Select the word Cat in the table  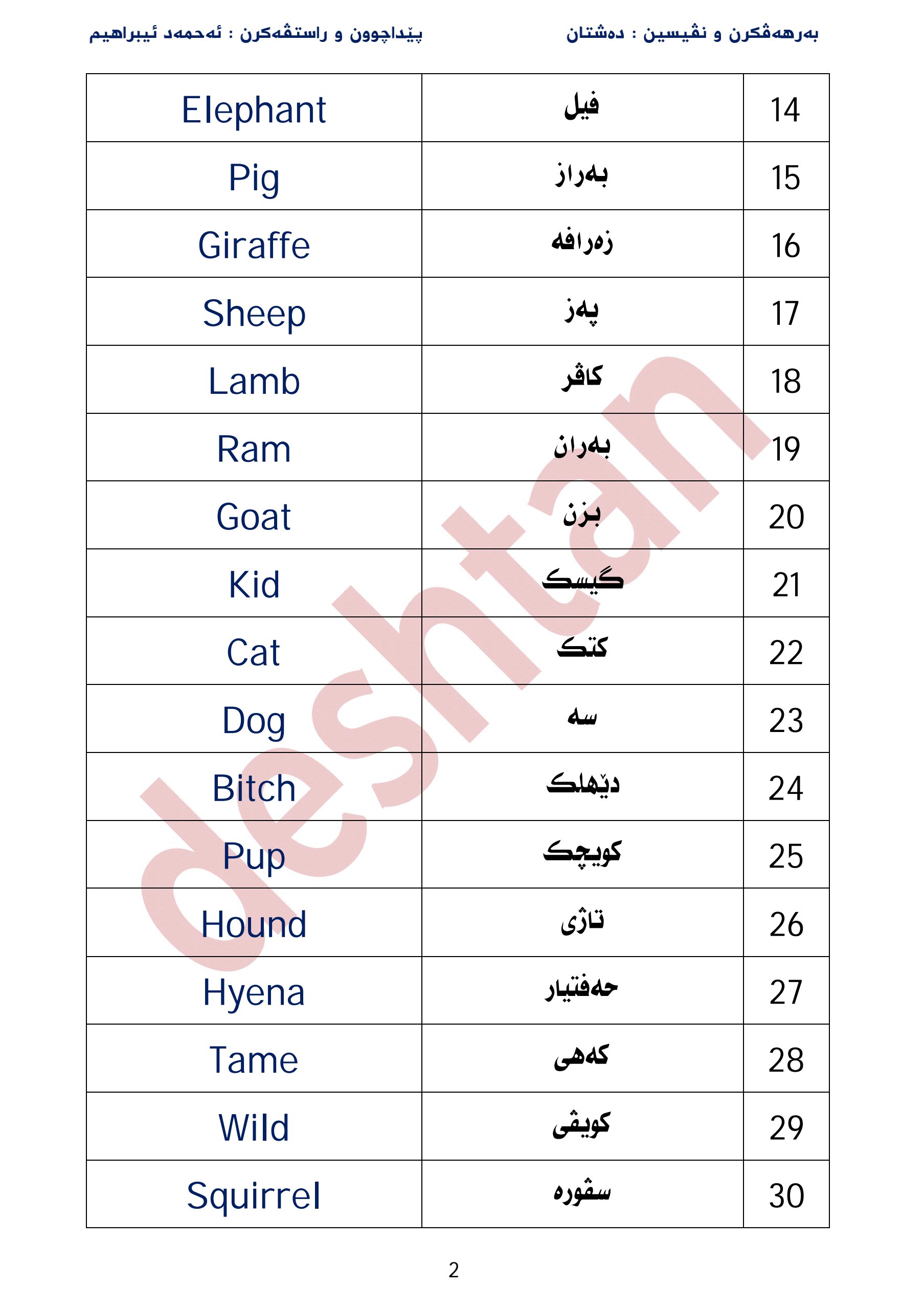[x=253, y=652]
